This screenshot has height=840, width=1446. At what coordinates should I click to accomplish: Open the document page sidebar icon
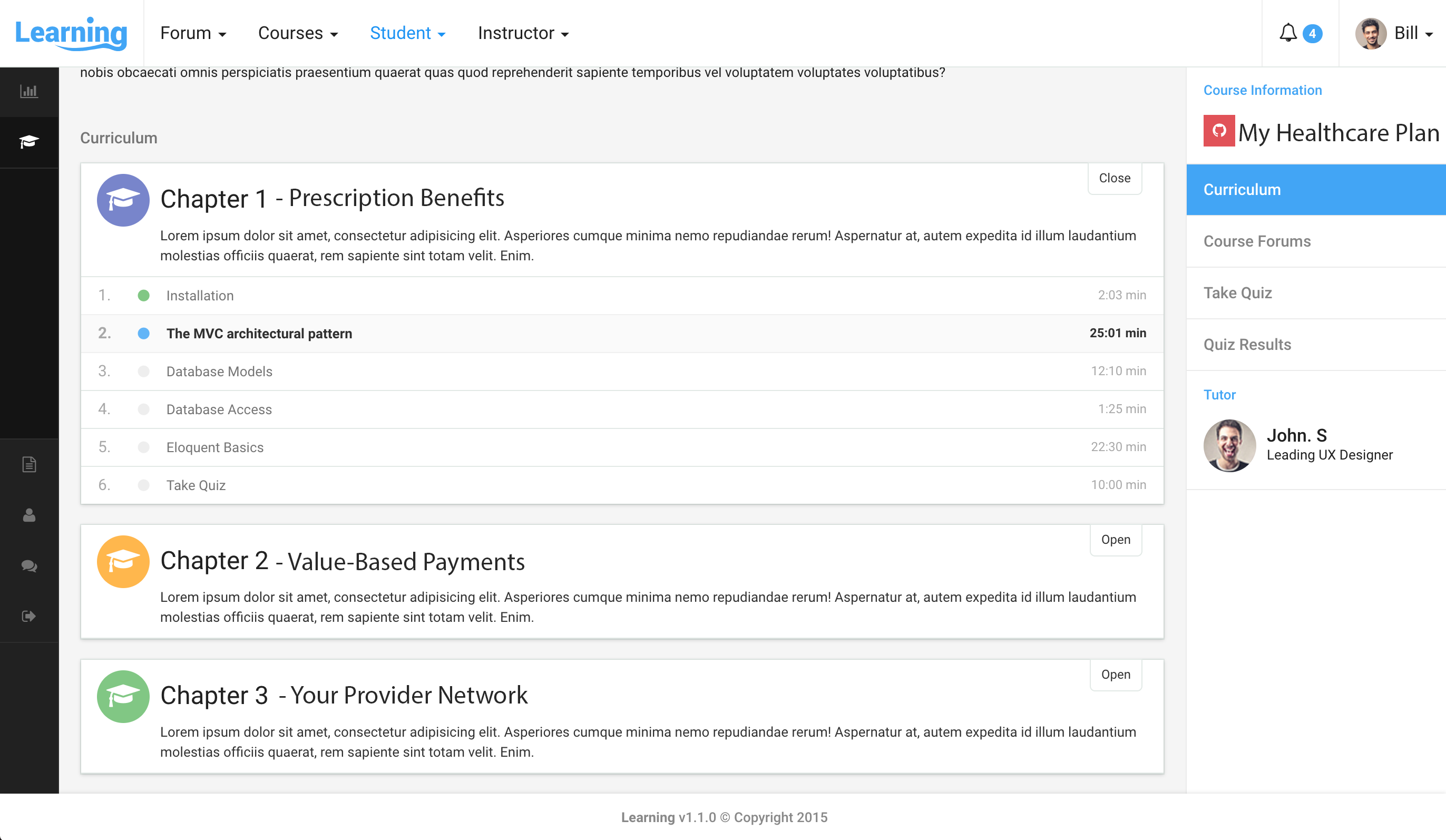[x=28, y=464]
